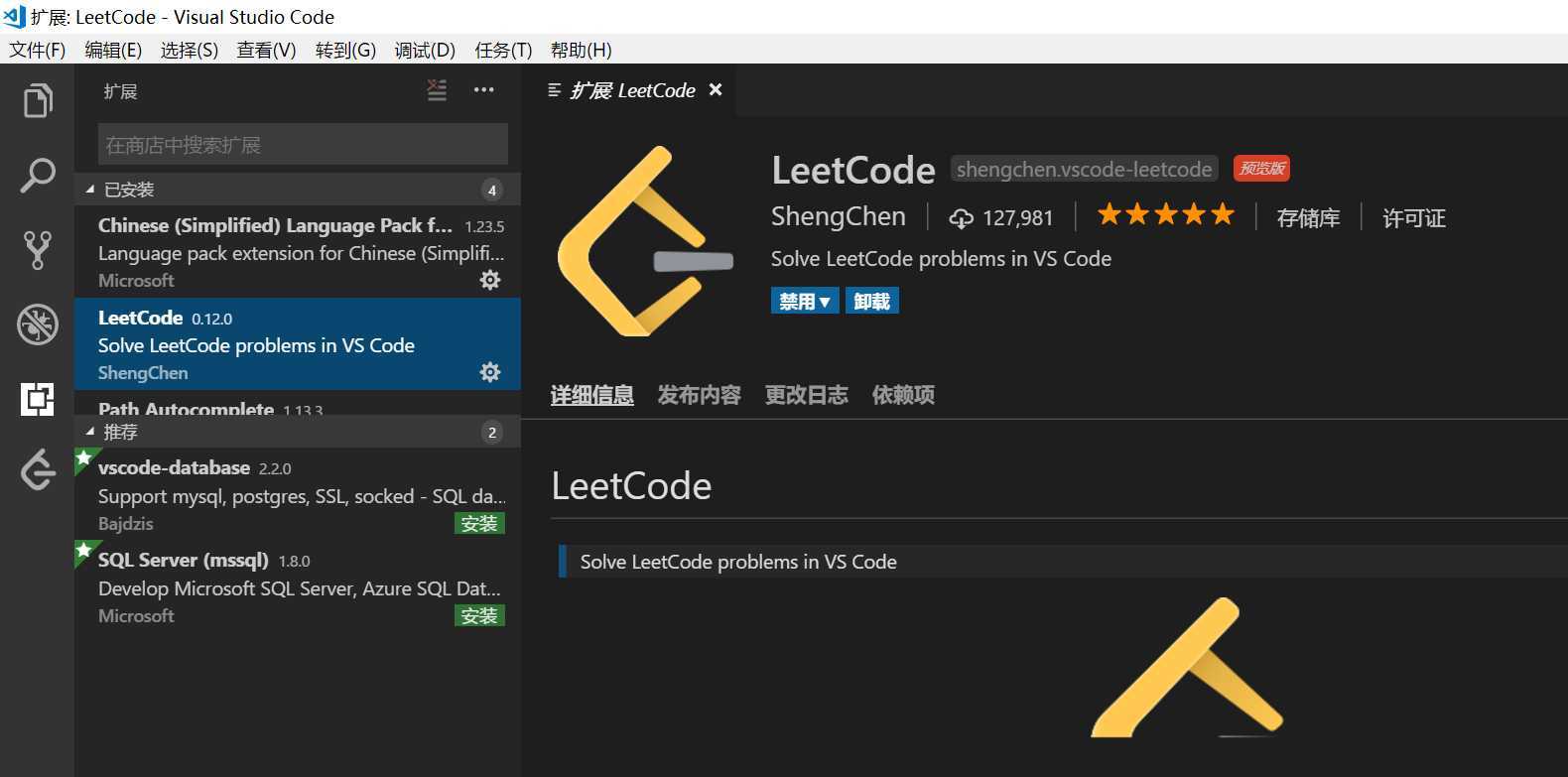
Task: Click the recommended count badge 2
Action: point(492,432)
